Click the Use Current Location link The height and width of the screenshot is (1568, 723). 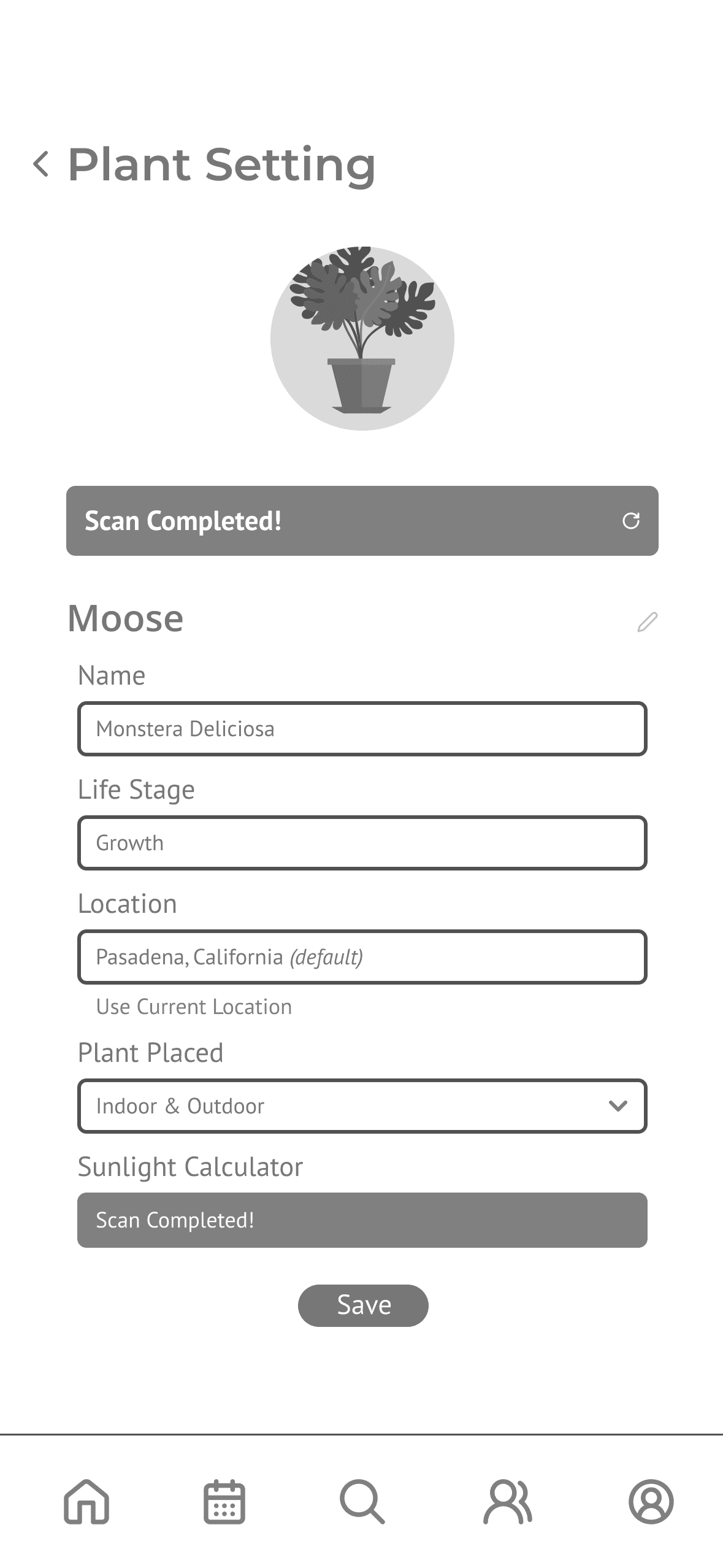[x=194, y=1007]
